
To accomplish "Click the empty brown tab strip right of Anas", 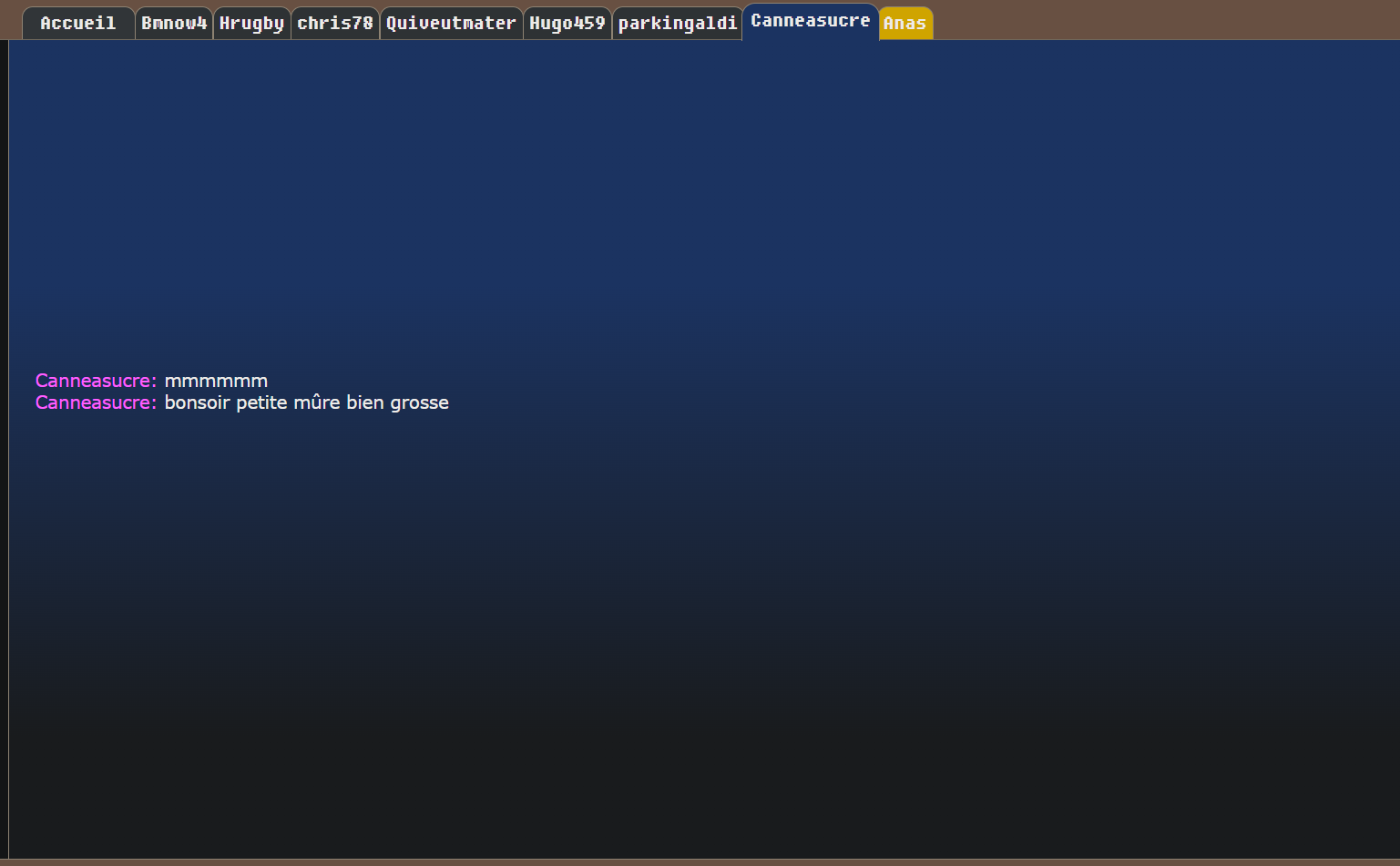I will 1166,20.
